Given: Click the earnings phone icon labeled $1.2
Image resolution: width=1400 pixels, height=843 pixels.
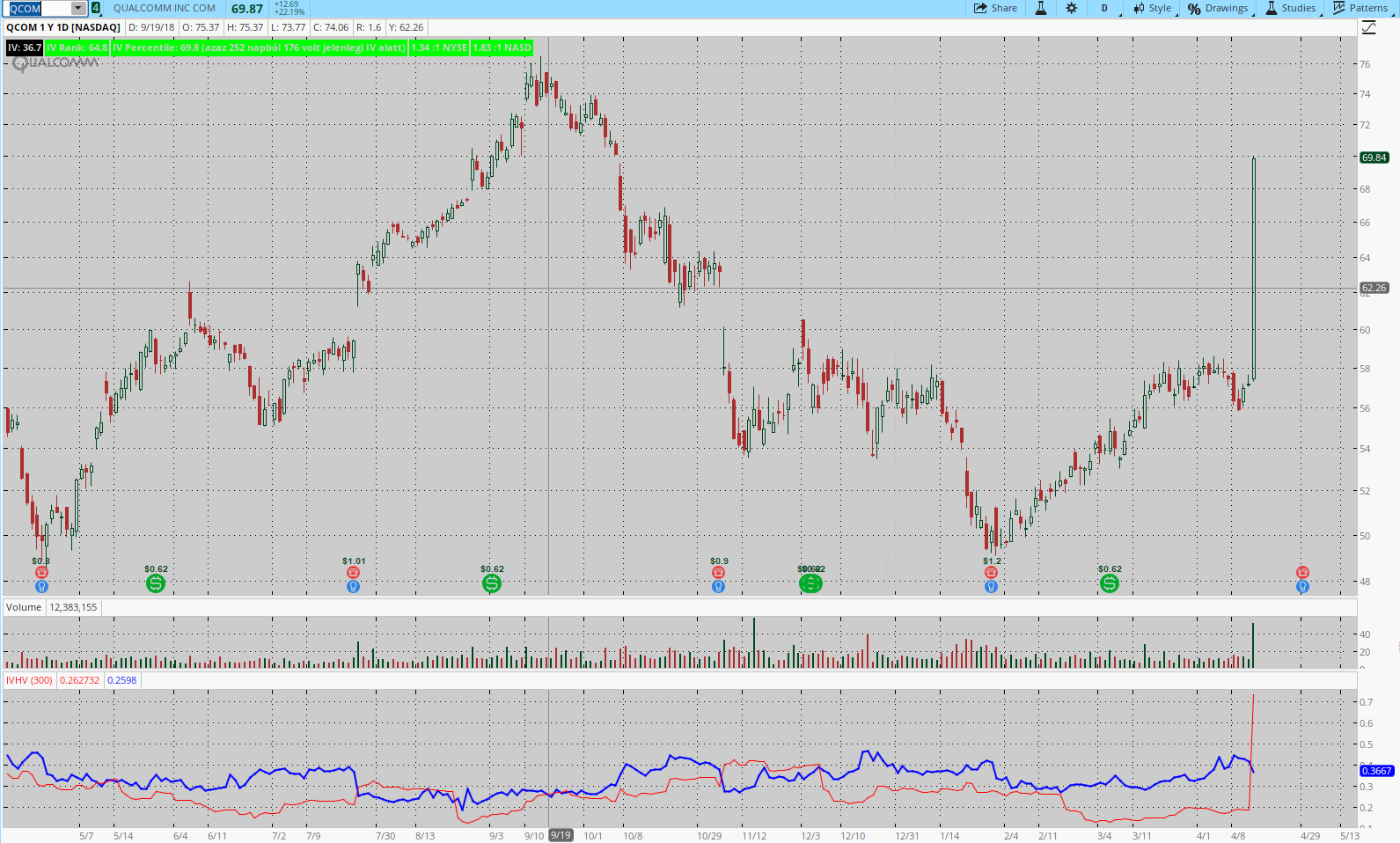Looking at the screenshot, I should (x=991, y=572).
